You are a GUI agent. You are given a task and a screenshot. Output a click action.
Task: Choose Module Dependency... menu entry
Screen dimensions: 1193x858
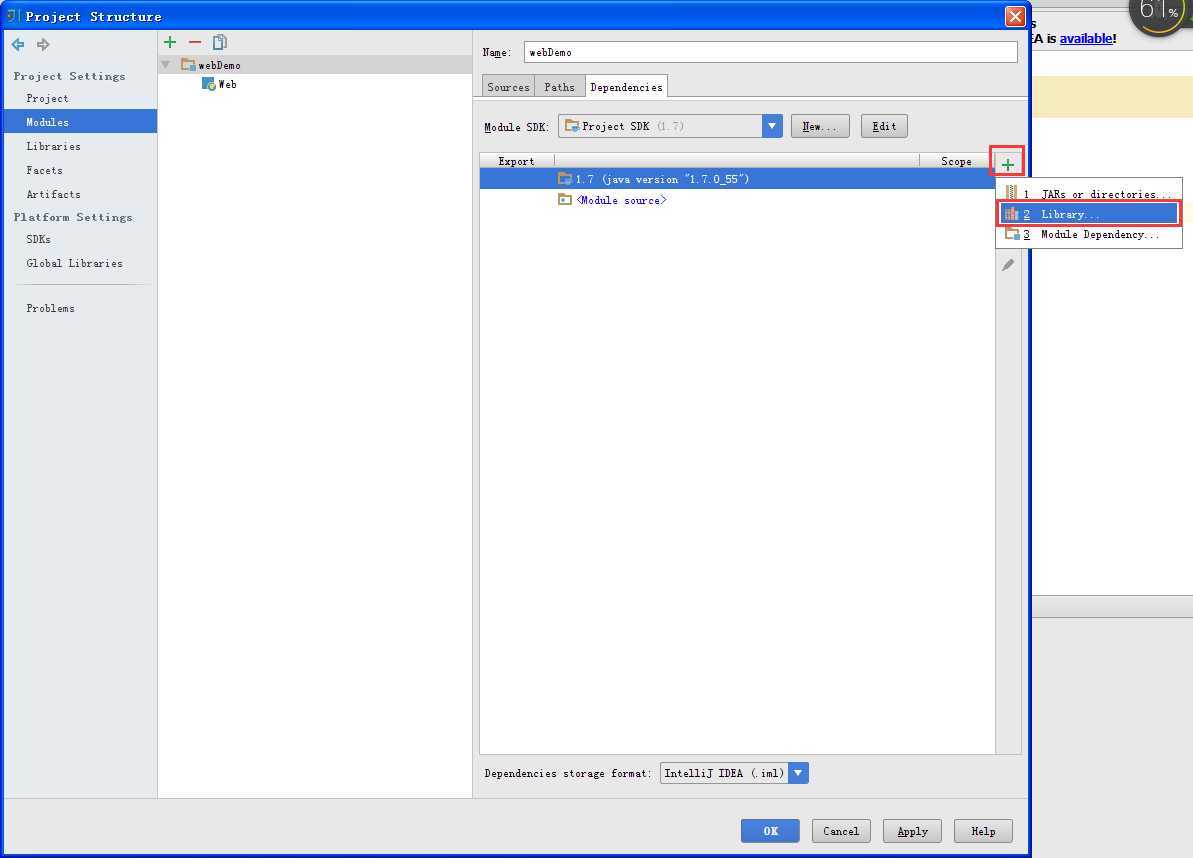(x=1089, y=234)
